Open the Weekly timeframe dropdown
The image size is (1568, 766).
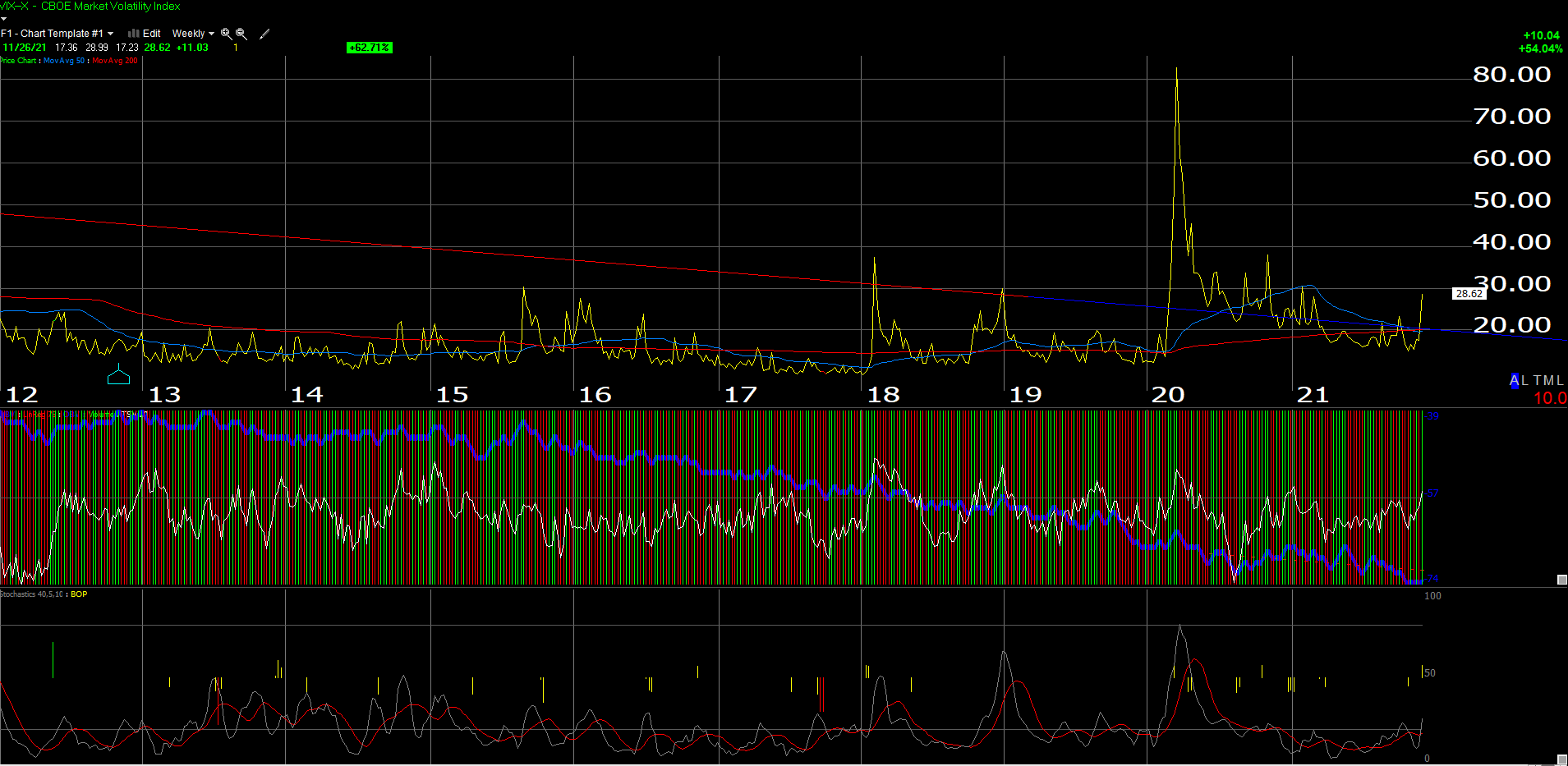point(193,34)
